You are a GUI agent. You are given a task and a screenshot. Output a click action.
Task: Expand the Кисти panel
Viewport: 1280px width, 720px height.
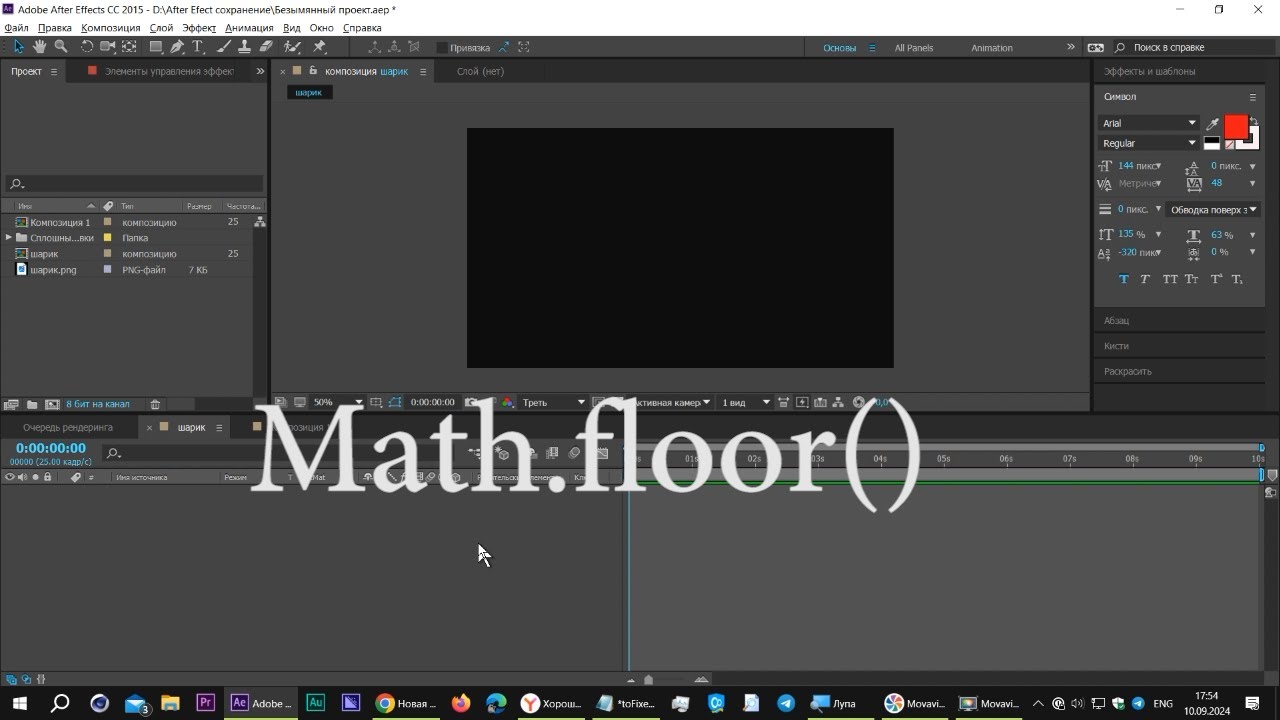(1116, 346)
